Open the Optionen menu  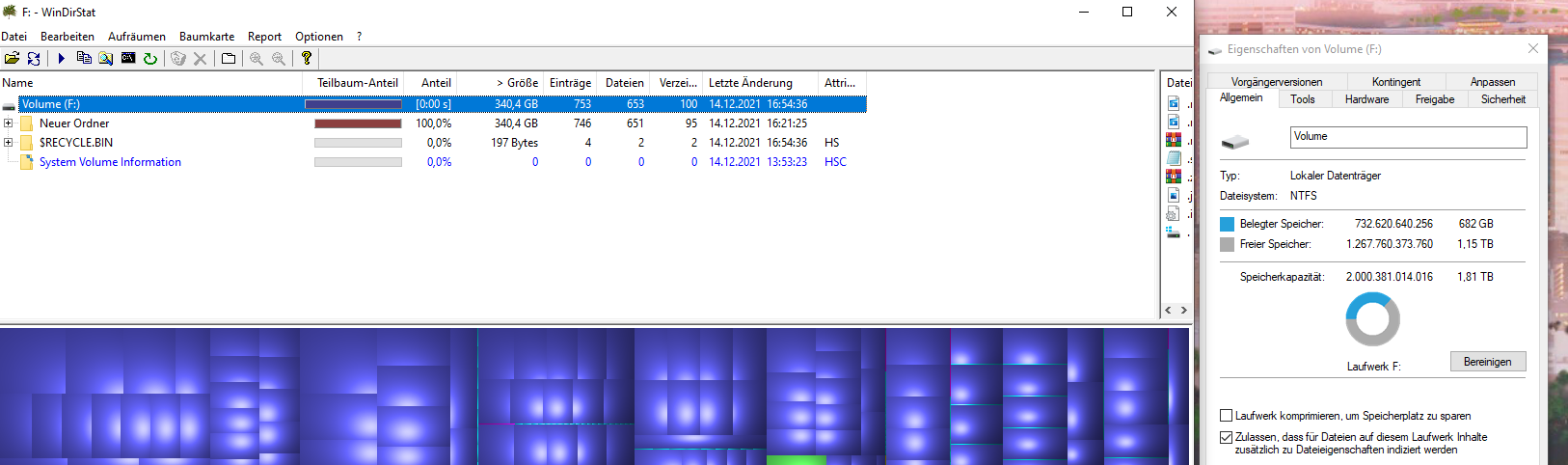point(319,37)
